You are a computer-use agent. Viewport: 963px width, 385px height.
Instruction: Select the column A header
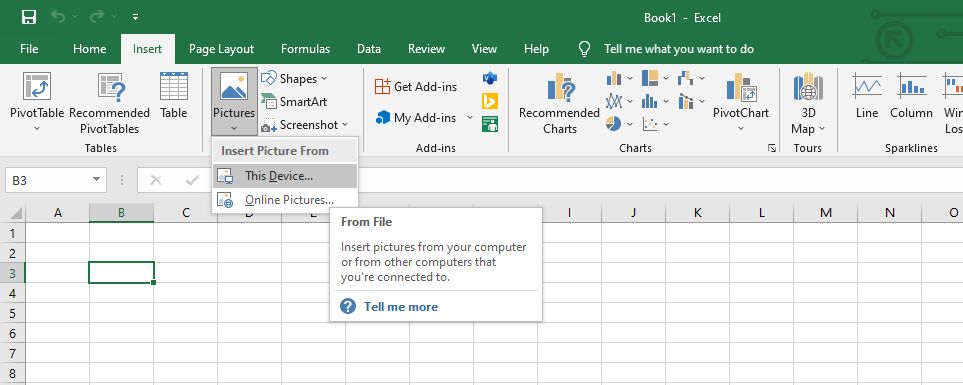[x=58, y=213]
